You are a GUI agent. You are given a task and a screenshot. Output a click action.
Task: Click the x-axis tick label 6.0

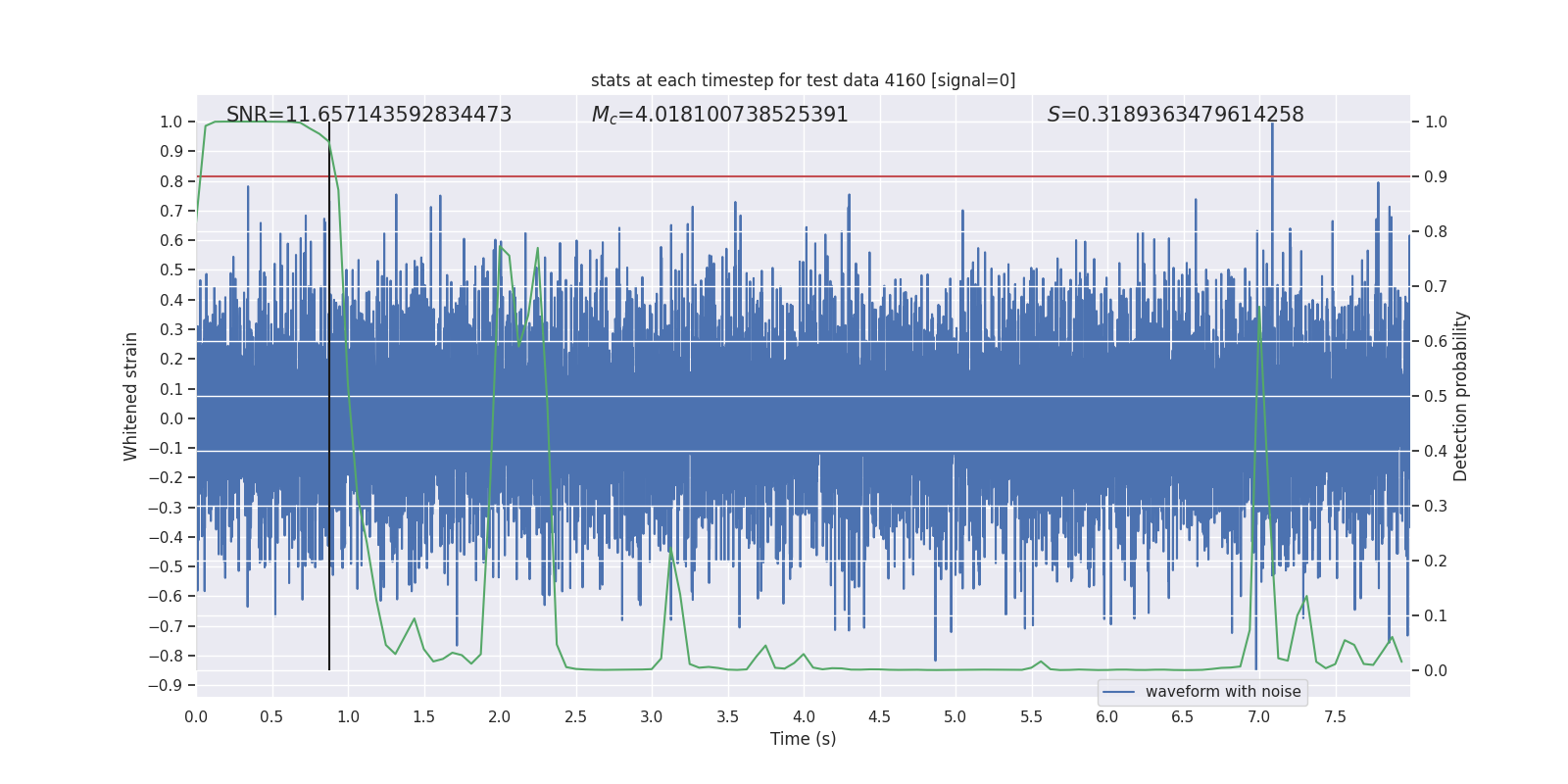pos(1106,716)
